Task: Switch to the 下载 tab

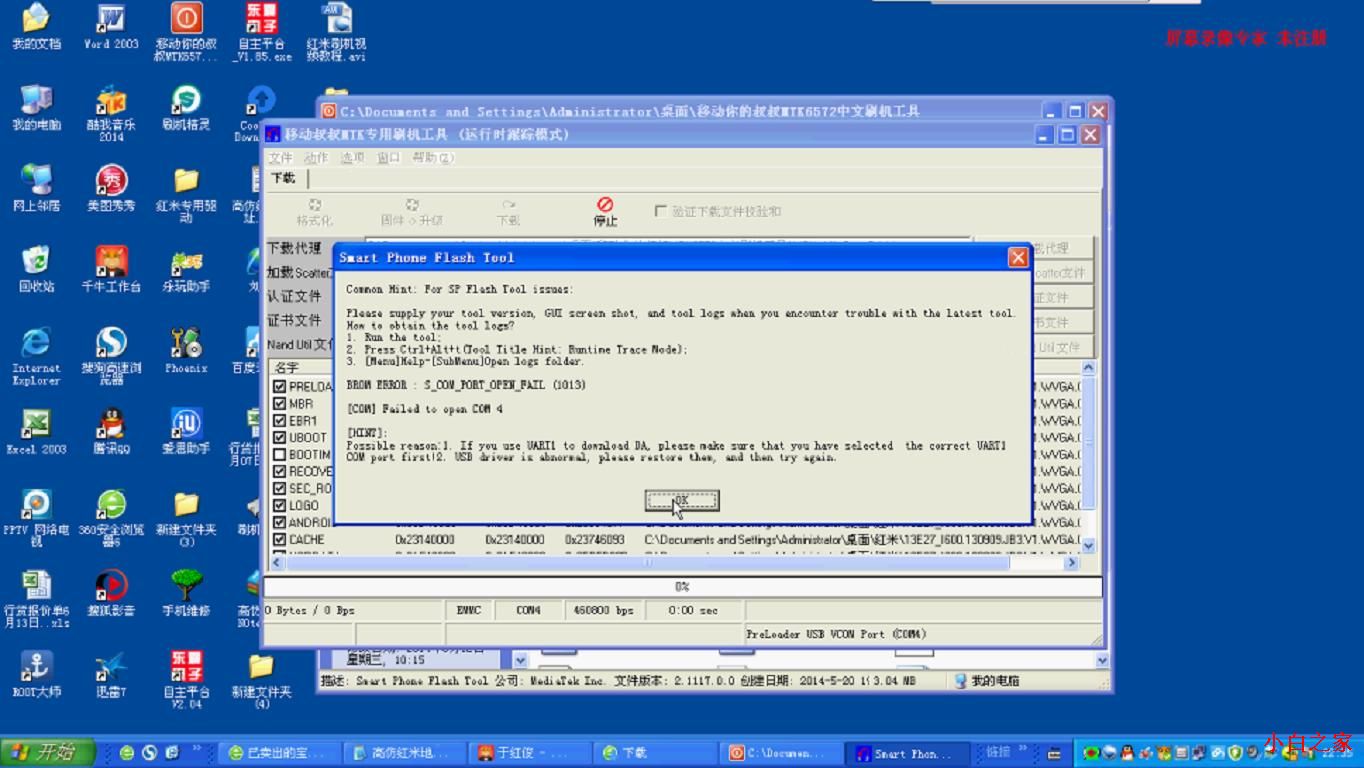Action: [284, 178]
